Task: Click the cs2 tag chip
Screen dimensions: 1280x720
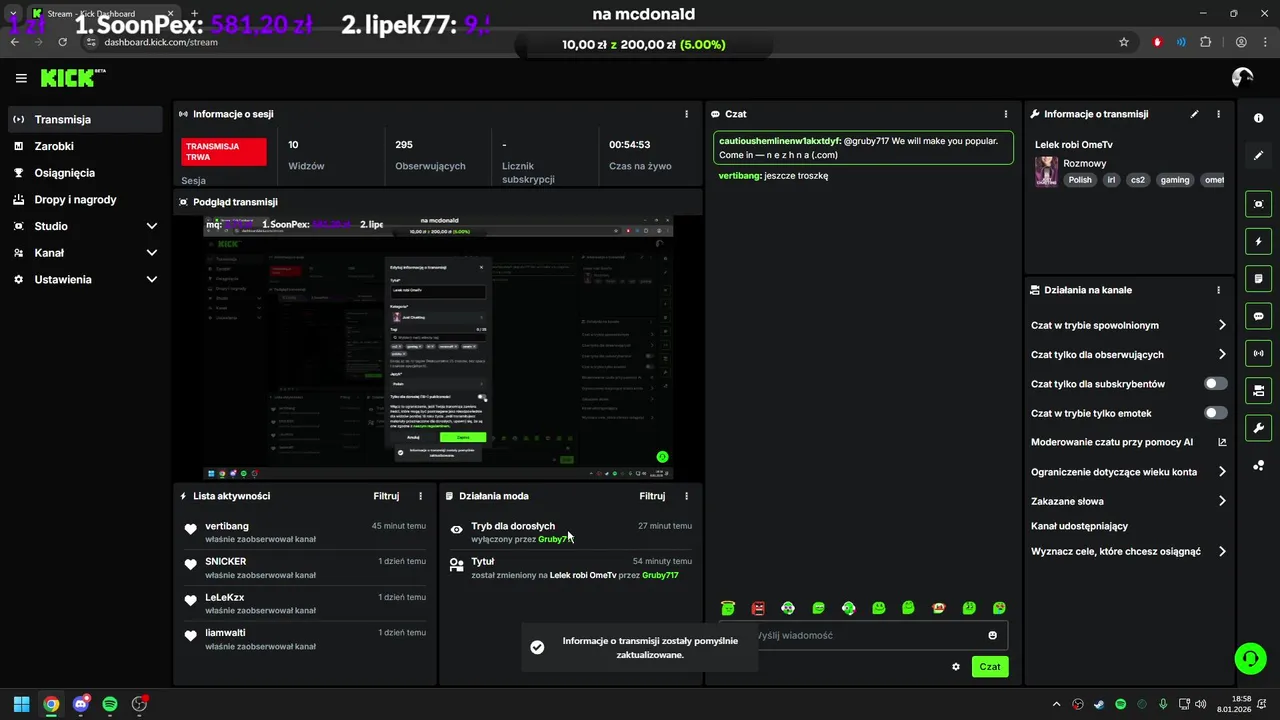Action: 1138,180
